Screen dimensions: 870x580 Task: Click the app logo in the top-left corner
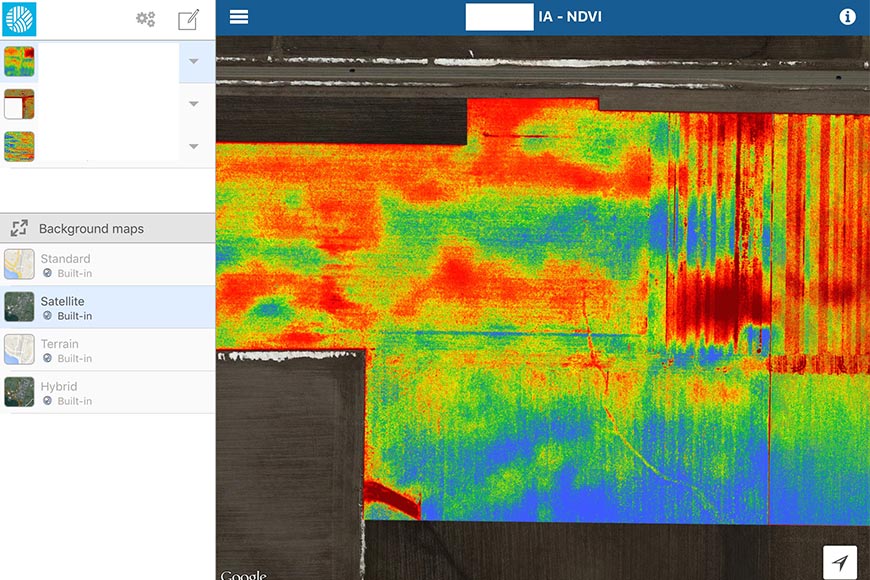coord(19,19)
